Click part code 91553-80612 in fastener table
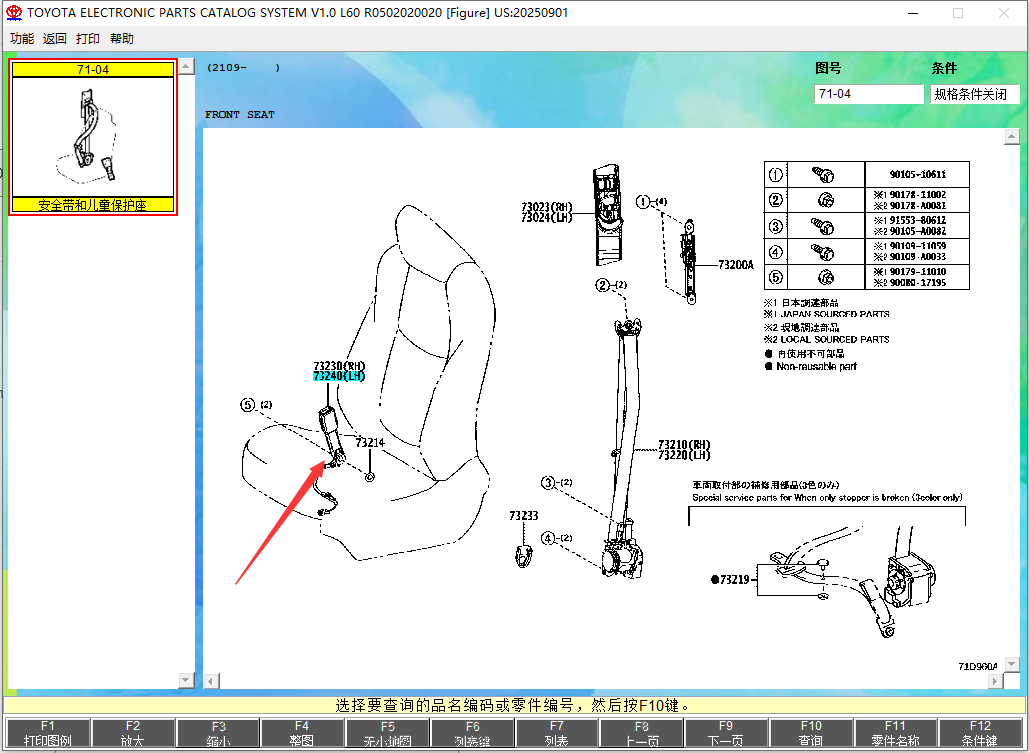The width and height of the screenshot is (1030, 753). point(918,221)
